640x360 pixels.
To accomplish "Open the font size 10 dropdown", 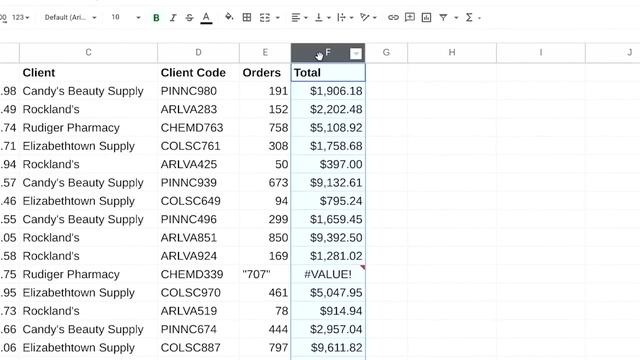I will click(x=126, y=18).
